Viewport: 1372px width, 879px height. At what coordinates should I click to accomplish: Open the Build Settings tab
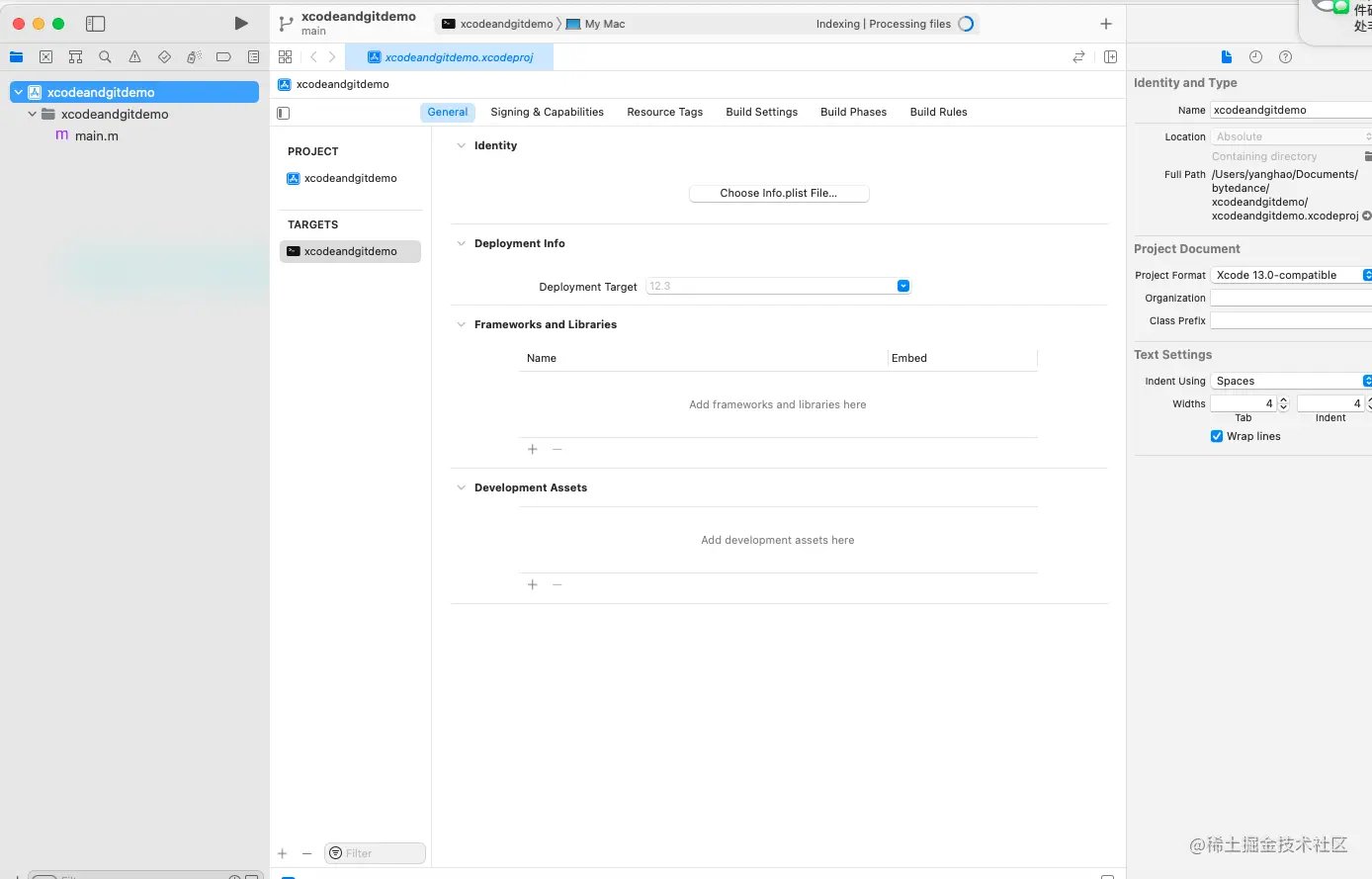coord(762,112)
